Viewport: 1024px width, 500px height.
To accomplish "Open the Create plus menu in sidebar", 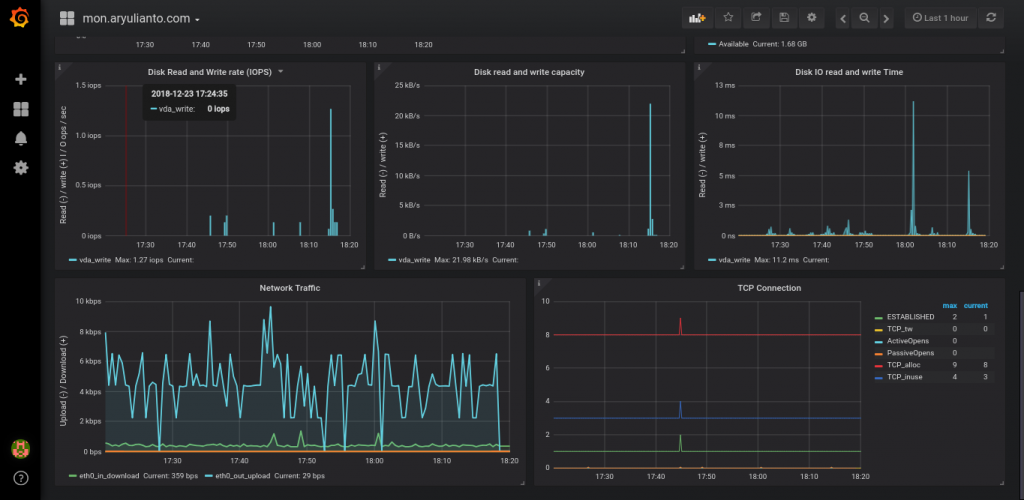I will (x=21, y=80).
